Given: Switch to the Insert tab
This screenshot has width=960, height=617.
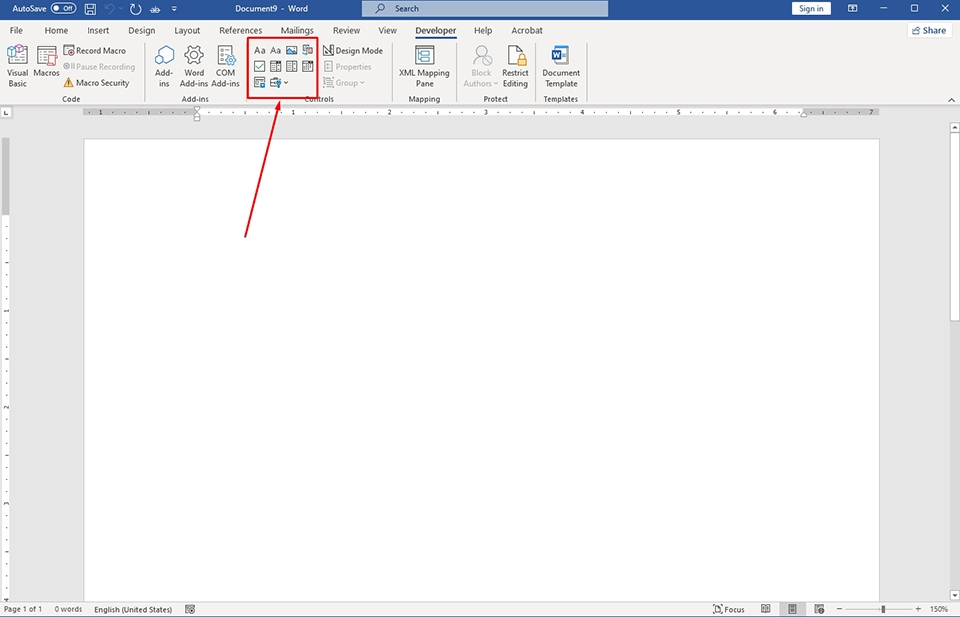Looking at the screenshot, I should click(98, 30).
